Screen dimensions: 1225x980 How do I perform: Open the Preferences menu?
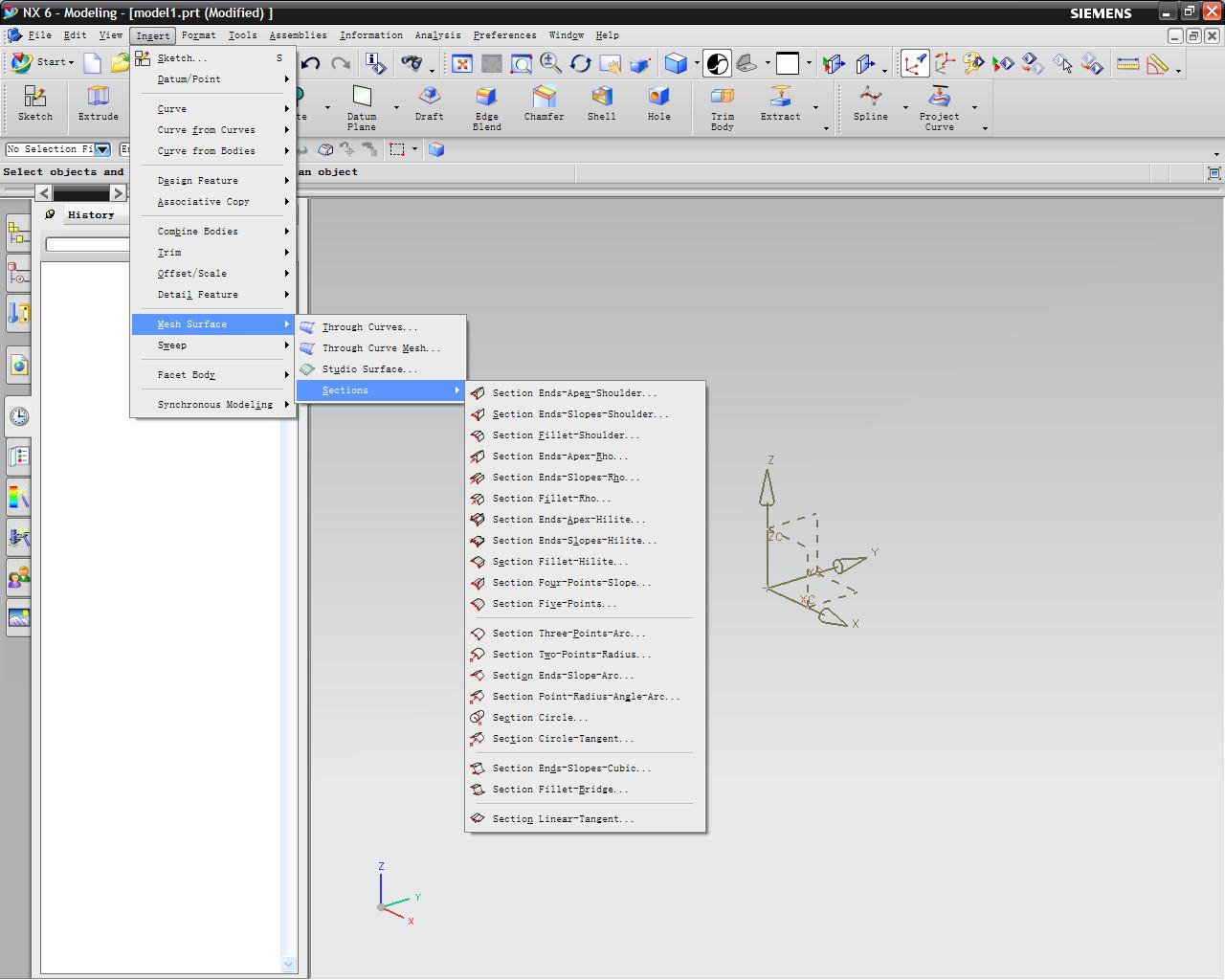[504, 35]
